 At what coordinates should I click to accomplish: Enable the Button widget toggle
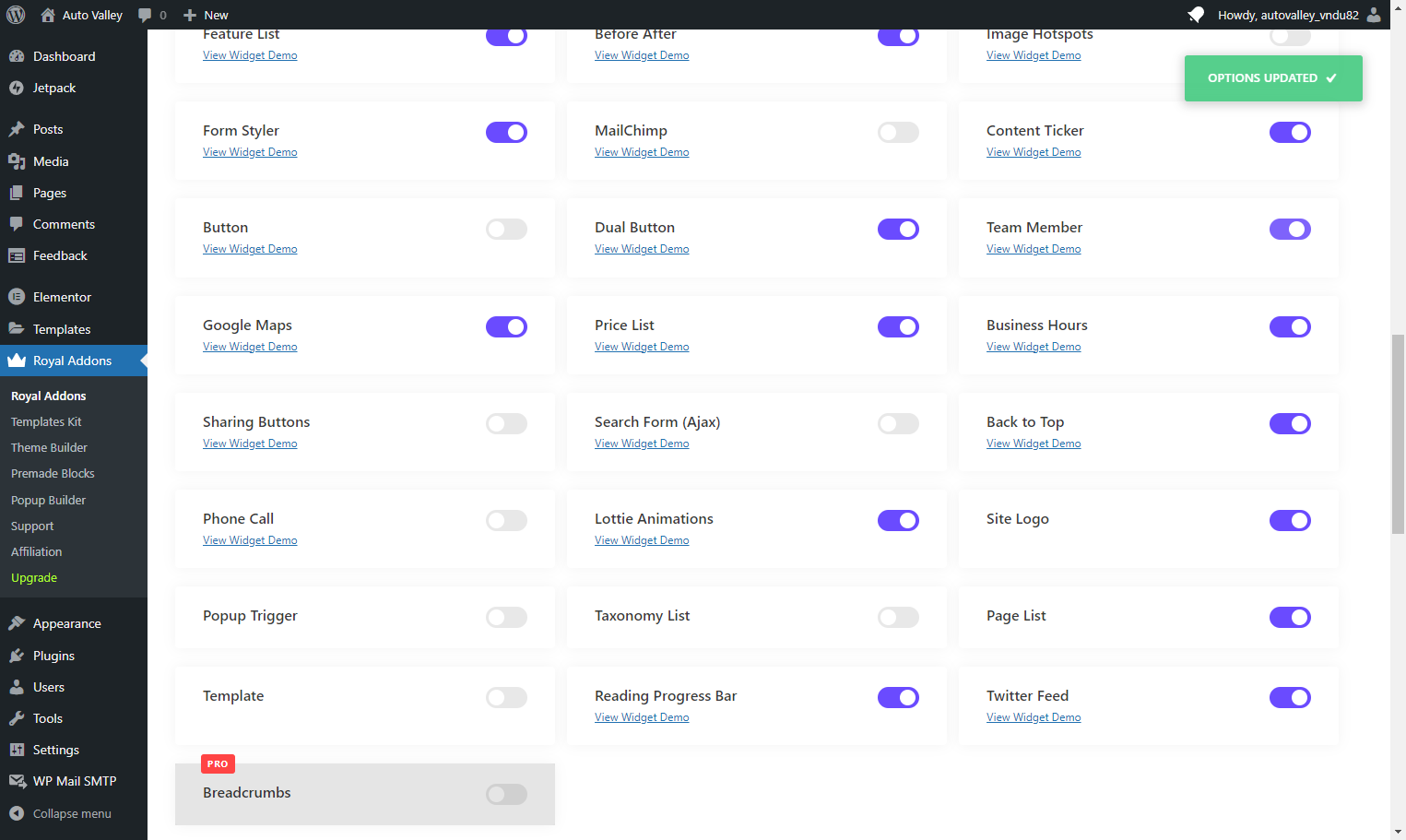pos(506,229)
